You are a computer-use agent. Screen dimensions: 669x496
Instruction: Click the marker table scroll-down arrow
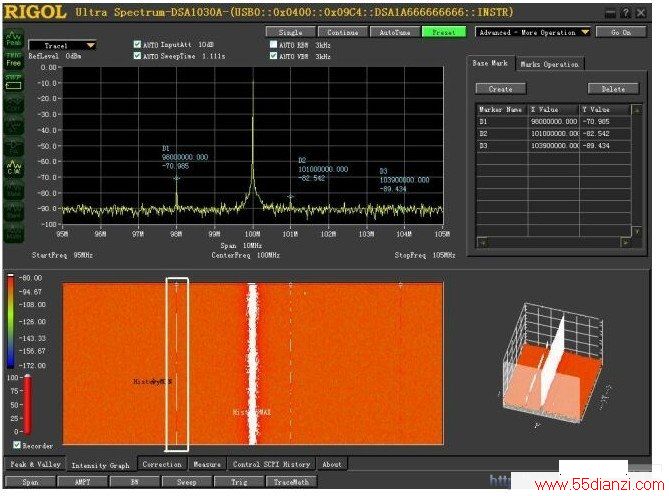(x=636, y=232)
